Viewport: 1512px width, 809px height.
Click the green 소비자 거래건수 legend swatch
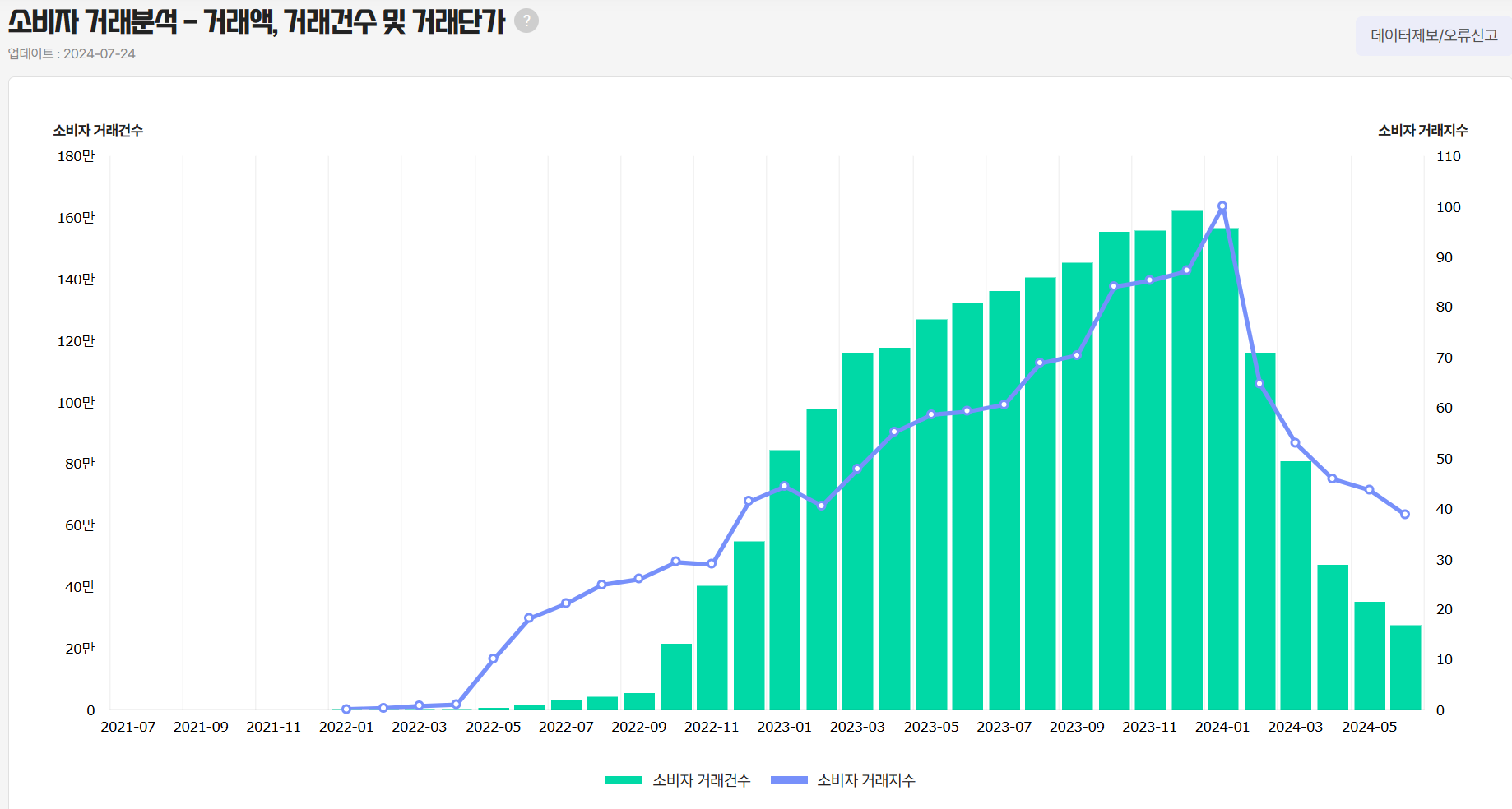point(624,780)
